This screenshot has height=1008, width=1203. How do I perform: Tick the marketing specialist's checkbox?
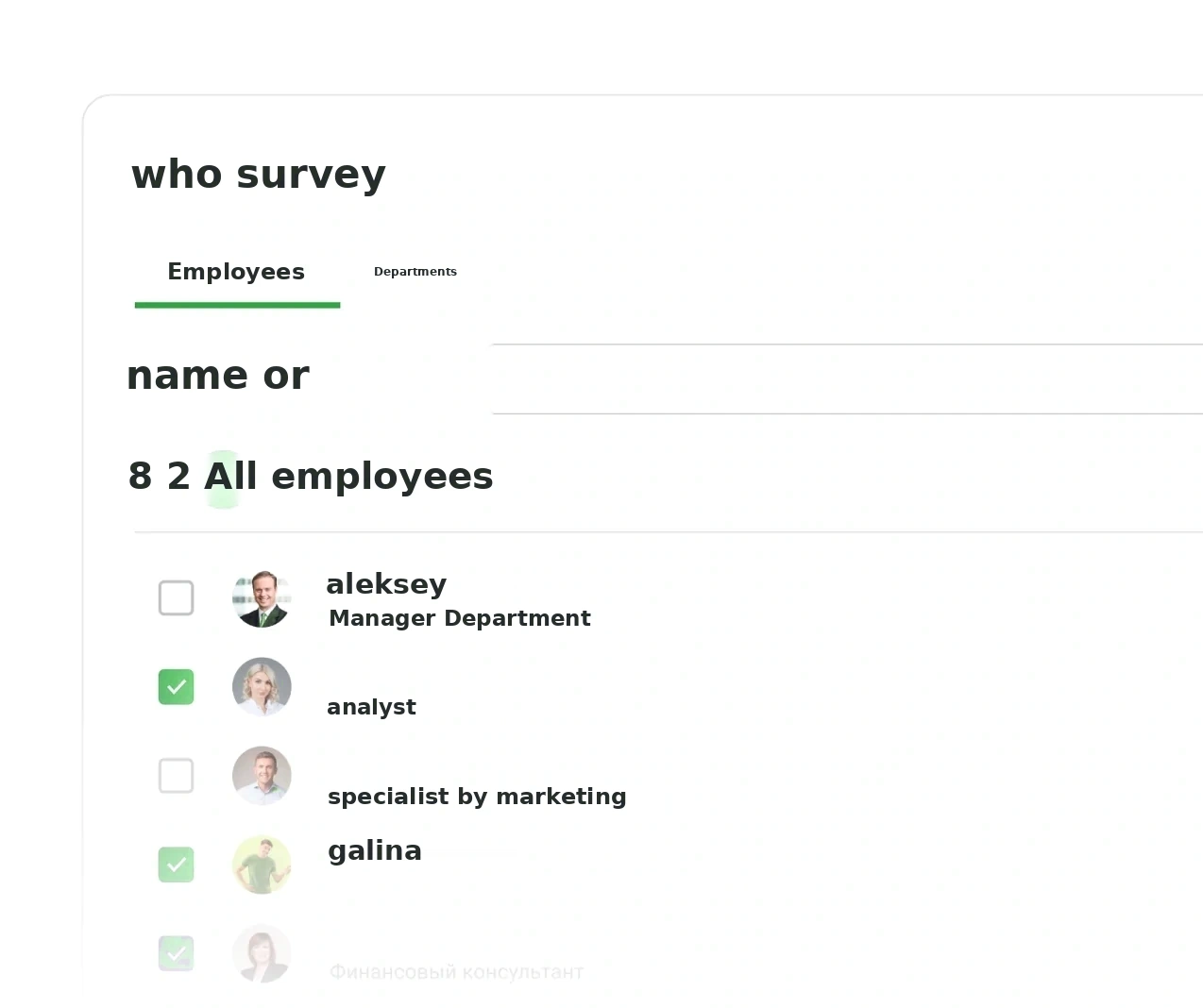pyautogui.click(x=176, y=776)
